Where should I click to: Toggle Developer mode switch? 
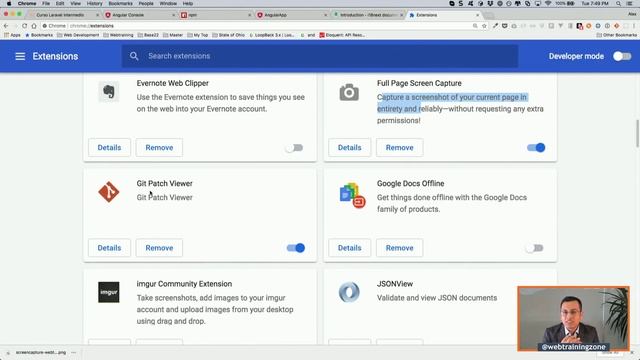point(622,56)
